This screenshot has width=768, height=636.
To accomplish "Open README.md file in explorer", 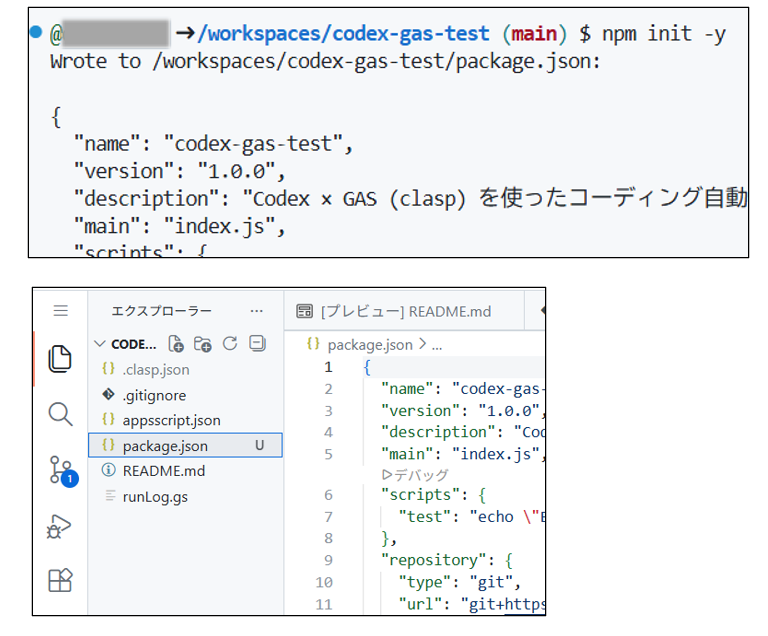I will tap(186, 471).
